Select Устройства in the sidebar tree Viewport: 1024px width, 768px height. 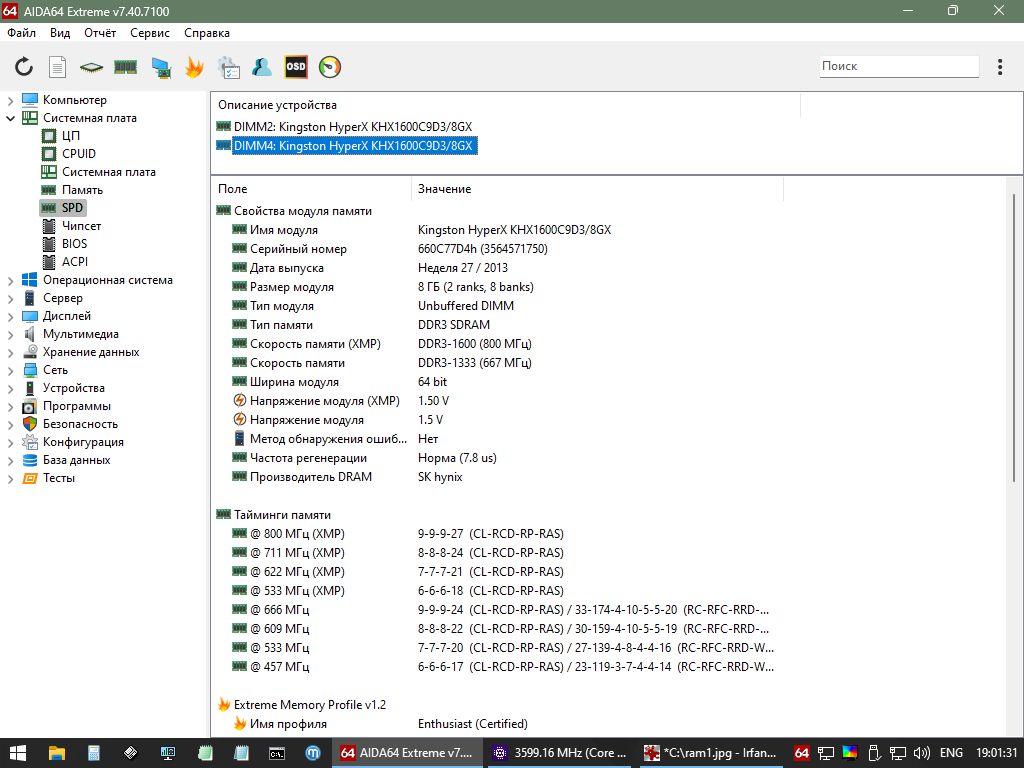[73, 388]
